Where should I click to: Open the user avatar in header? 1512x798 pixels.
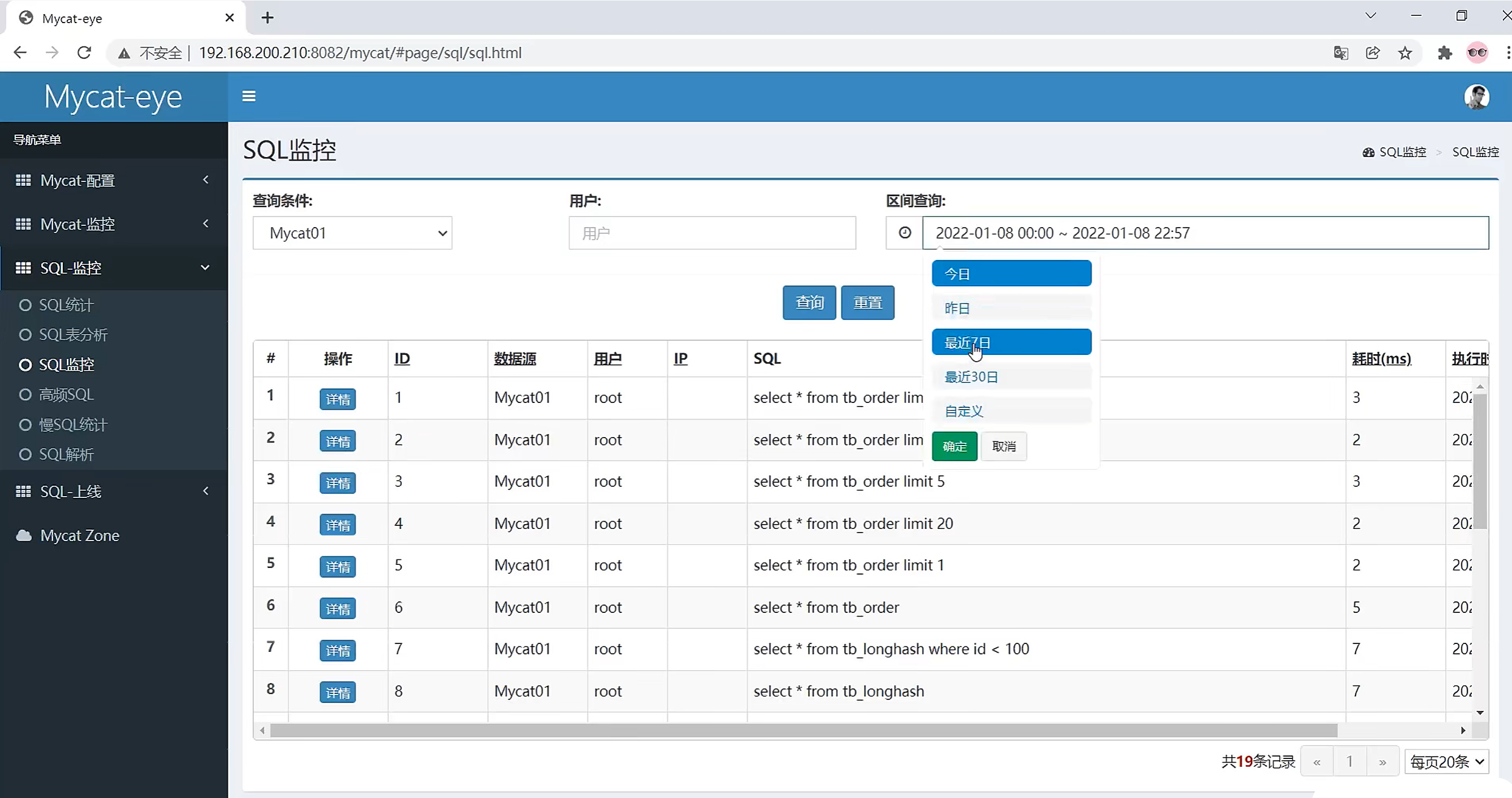[x=1477, y=97]
